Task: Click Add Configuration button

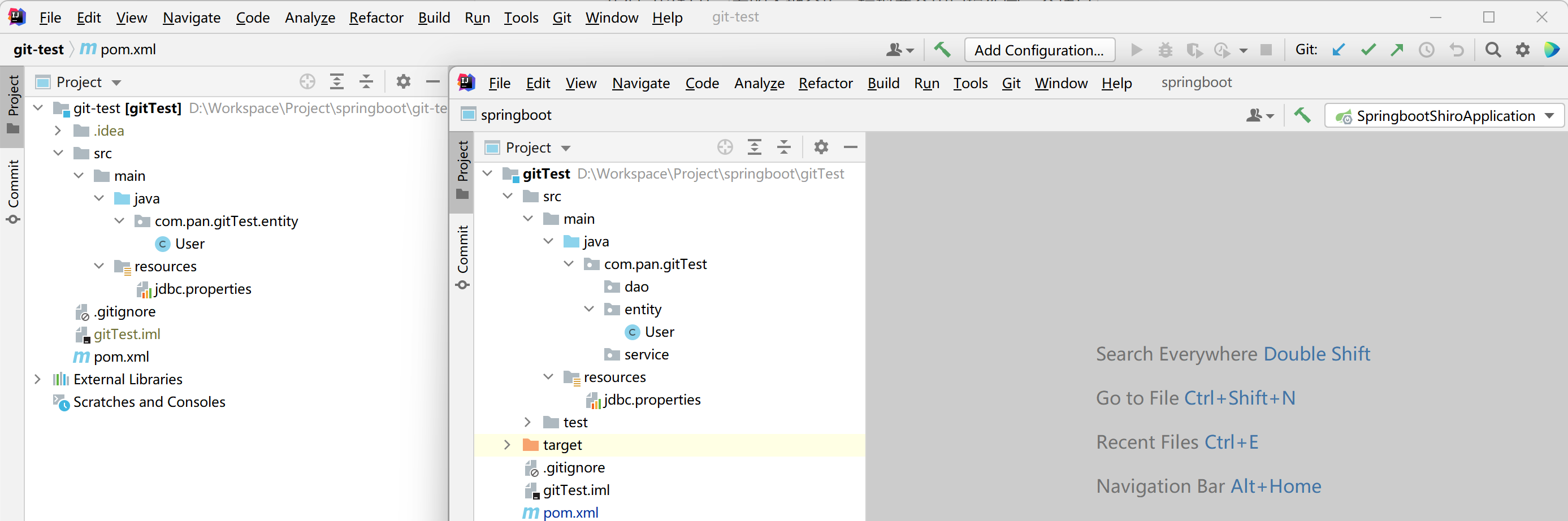Action: point(1039,50)
